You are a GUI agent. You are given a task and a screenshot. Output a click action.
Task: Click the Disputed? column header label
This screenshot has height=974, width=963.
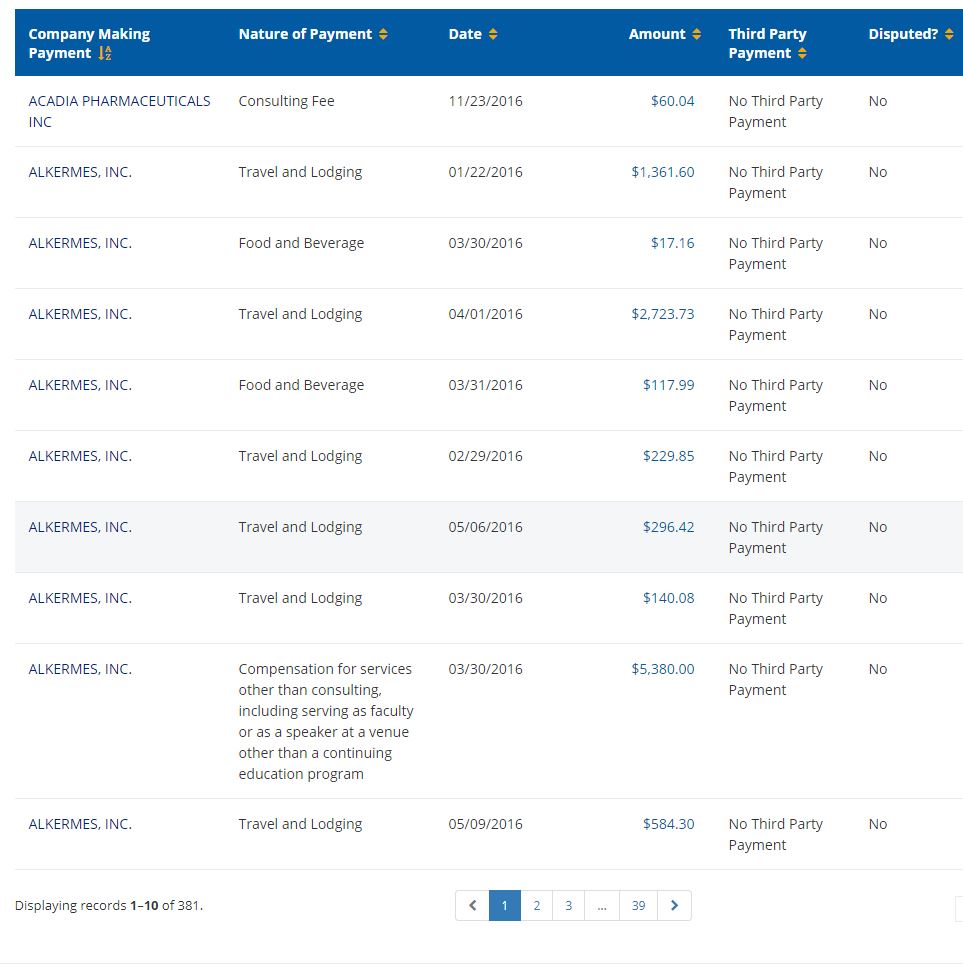[x=903, y=34]
